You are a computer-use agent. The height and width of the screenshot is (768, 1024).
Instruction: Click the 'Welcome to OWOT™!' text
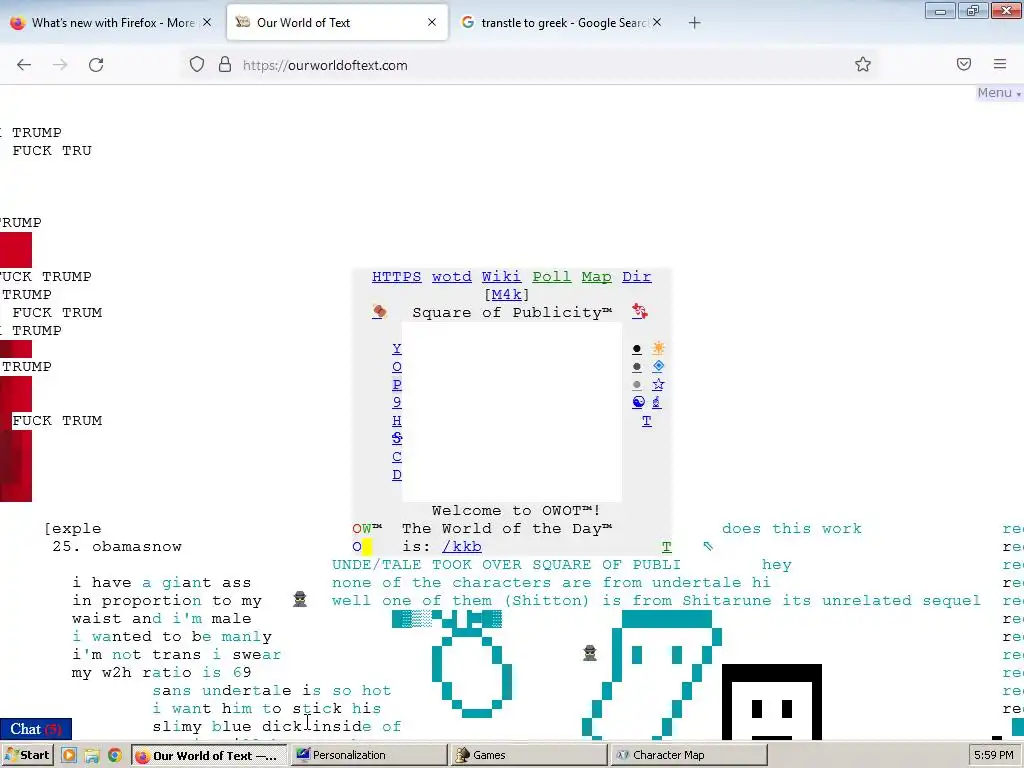tap(516, 511)
